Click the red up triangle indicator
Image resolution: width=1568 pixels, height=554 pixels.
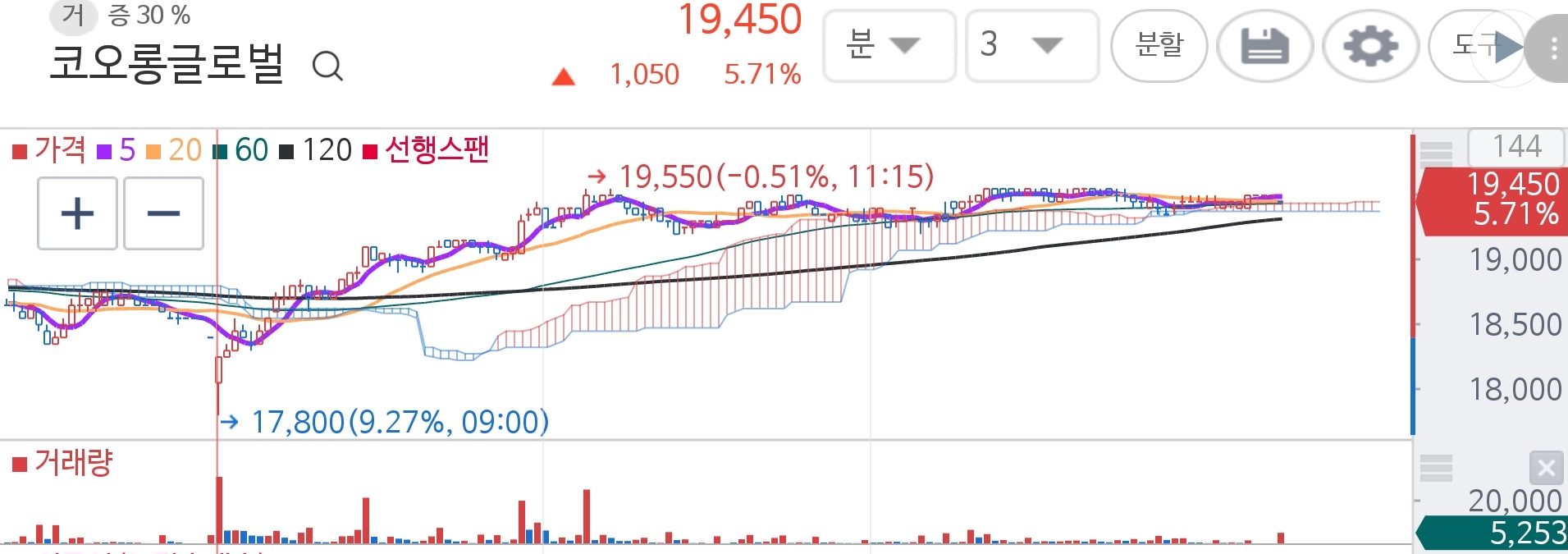click(564, 77)
